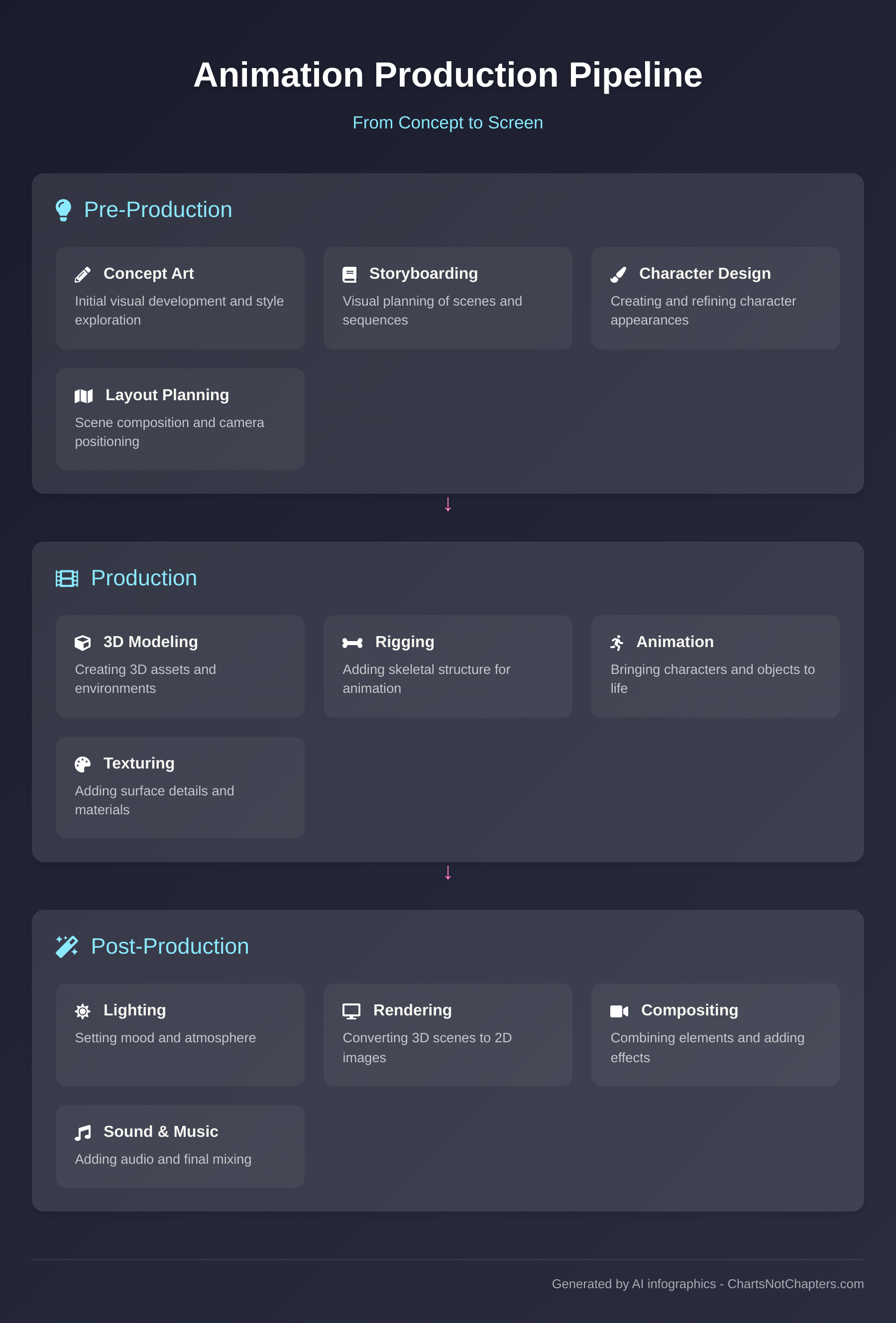
Task: Click the Post-Production magic wand icon
Action: pyautogui.click(x=67, y=946)
